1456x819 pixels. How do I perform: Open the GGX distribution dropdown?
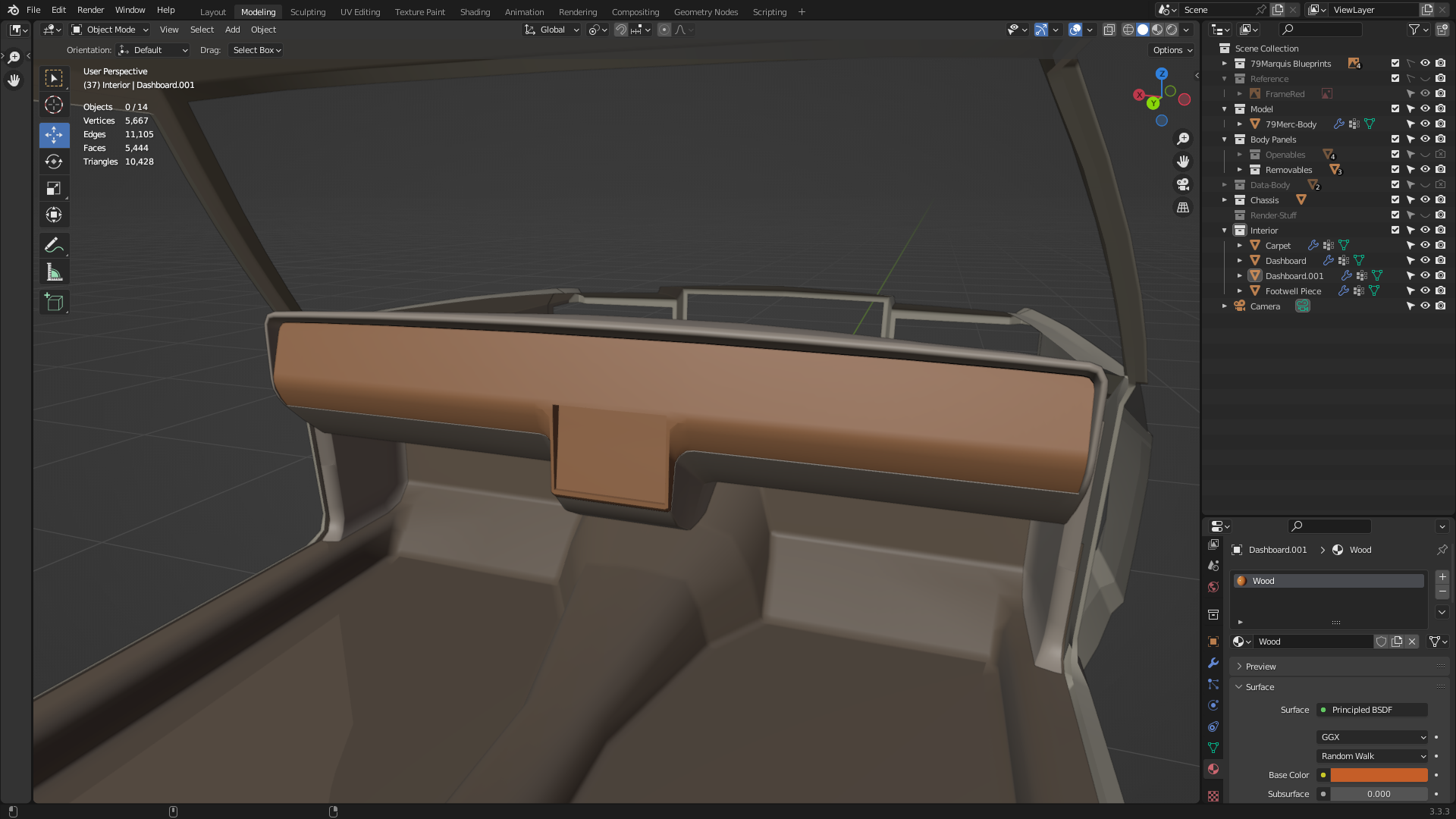pos(1373,737)
